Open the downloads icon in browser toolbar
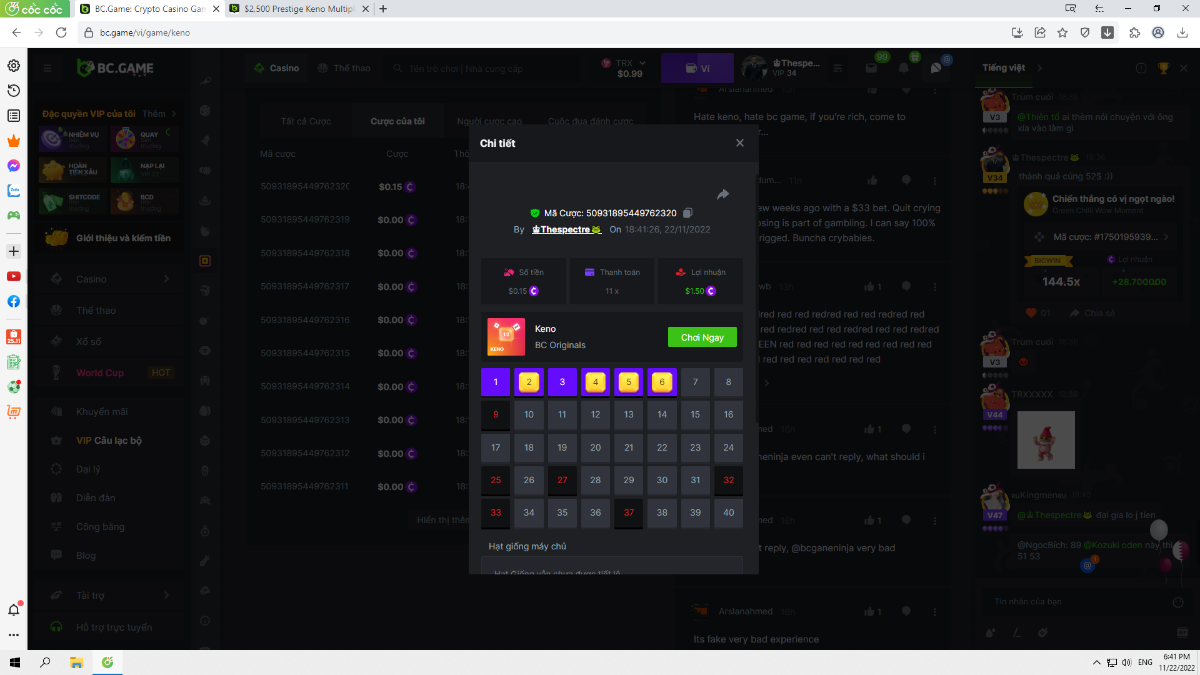The image size is (1200, 675). [1108, 32]
